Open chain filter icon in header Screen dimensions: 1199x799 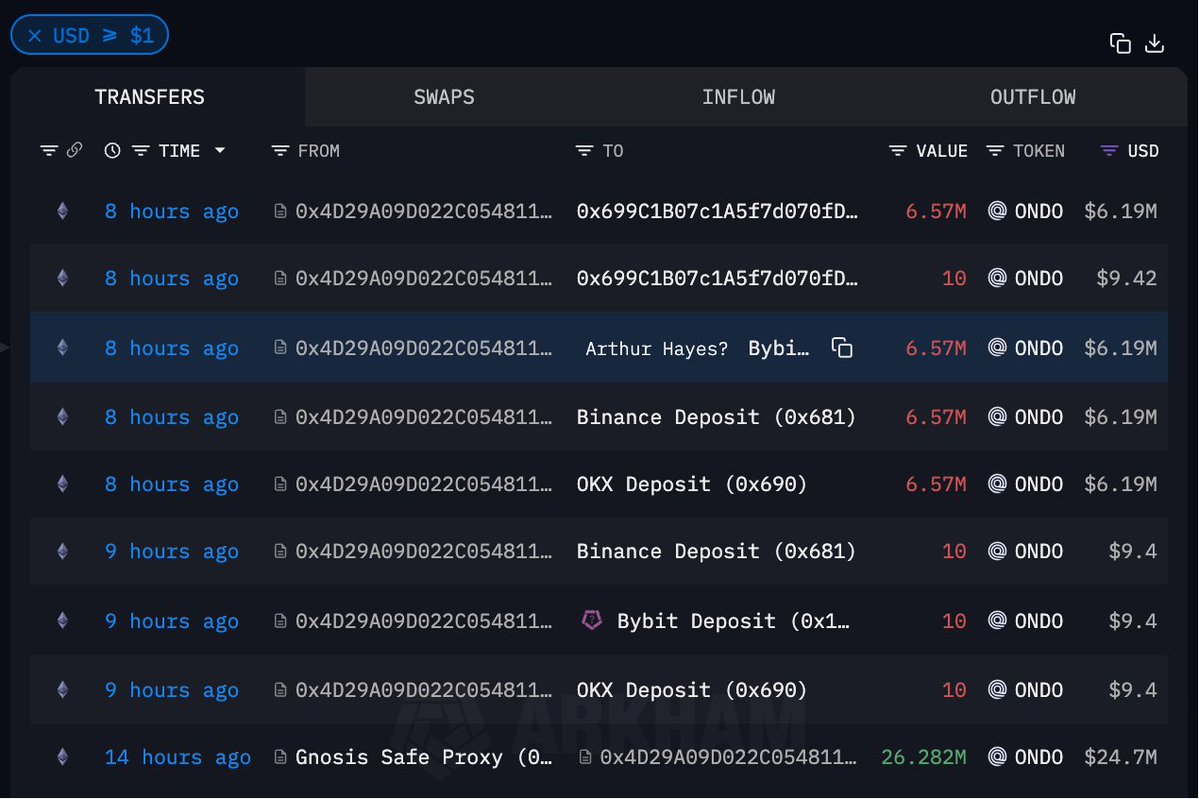(x=49, y=151)
